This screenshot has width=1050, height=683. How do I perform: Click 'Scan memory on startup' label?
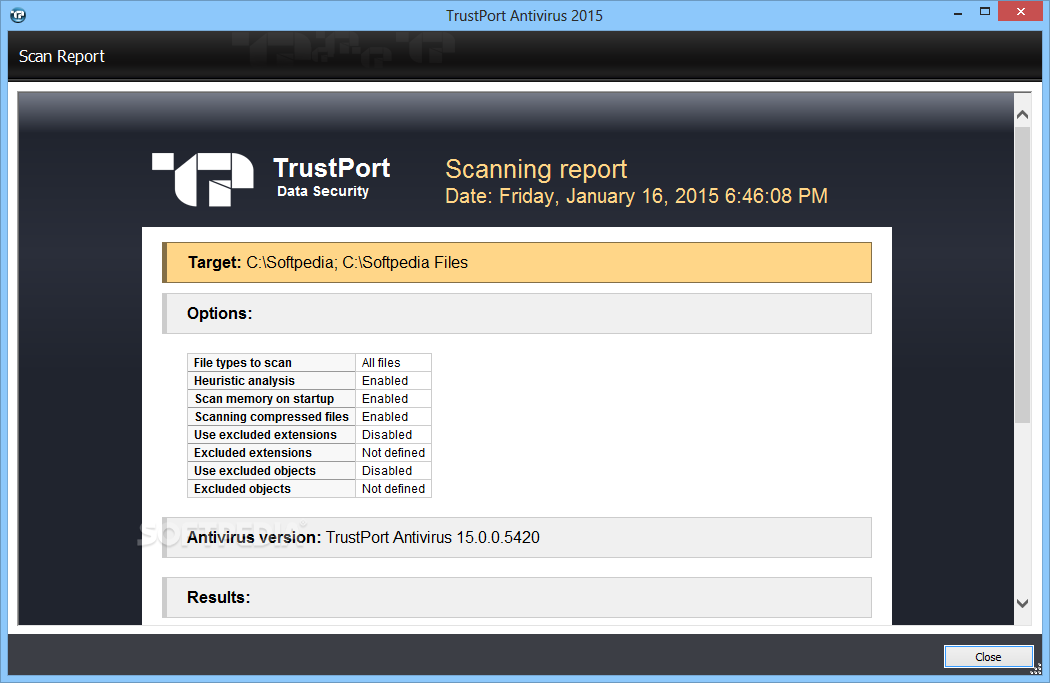(271, 398)
